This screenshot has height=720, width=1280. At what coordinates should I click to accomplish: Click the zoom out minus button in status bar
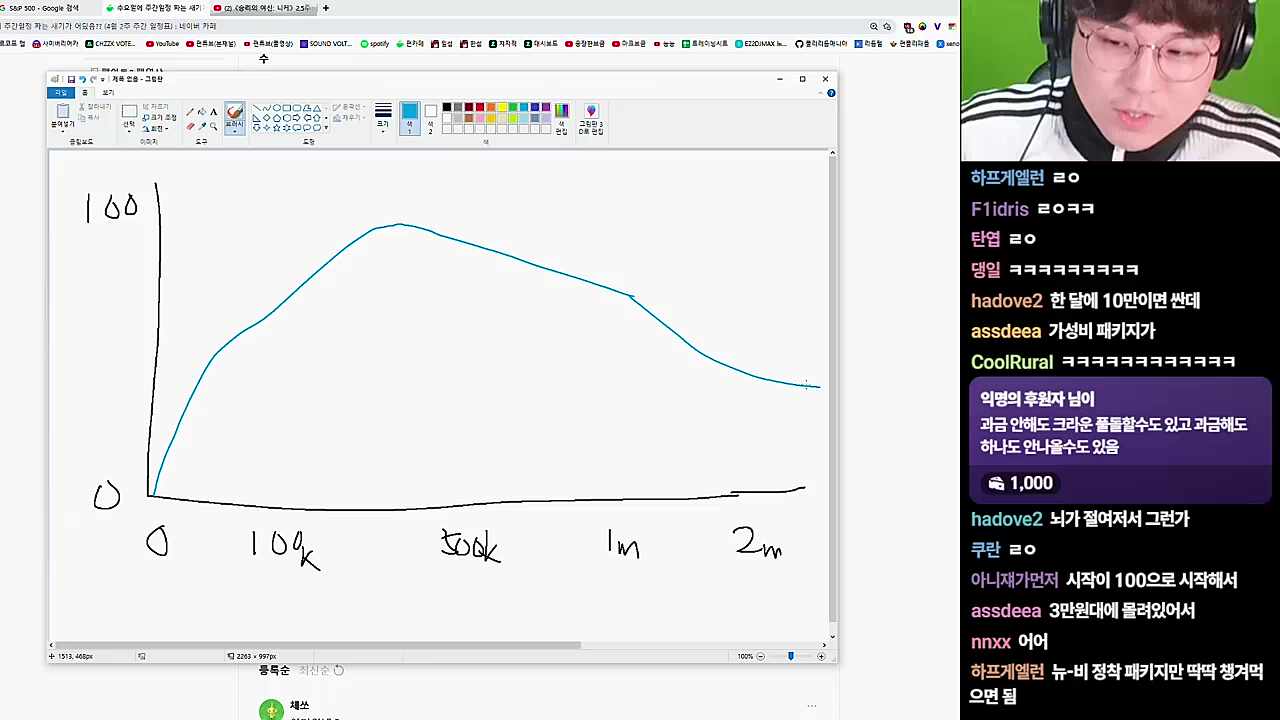point(760,656)
